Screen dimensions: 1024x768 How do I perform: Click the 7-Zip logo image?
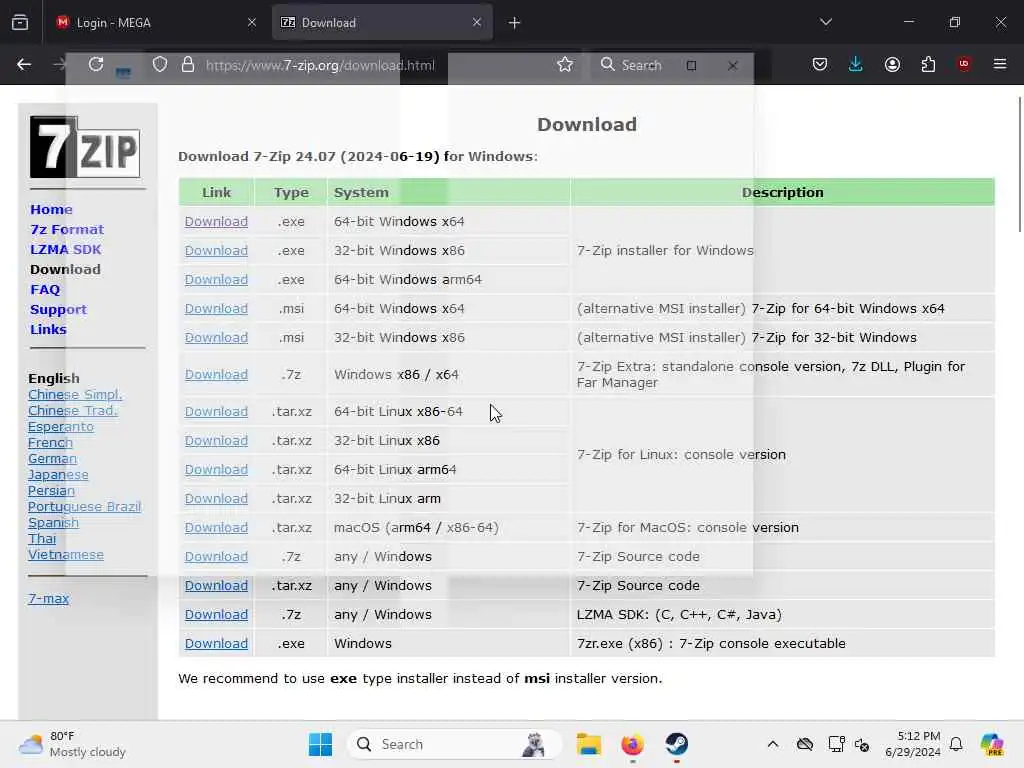[85, 147]
